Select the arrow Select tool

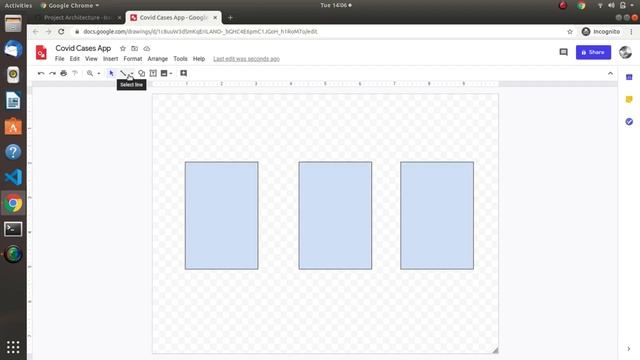tap(111, 73)
